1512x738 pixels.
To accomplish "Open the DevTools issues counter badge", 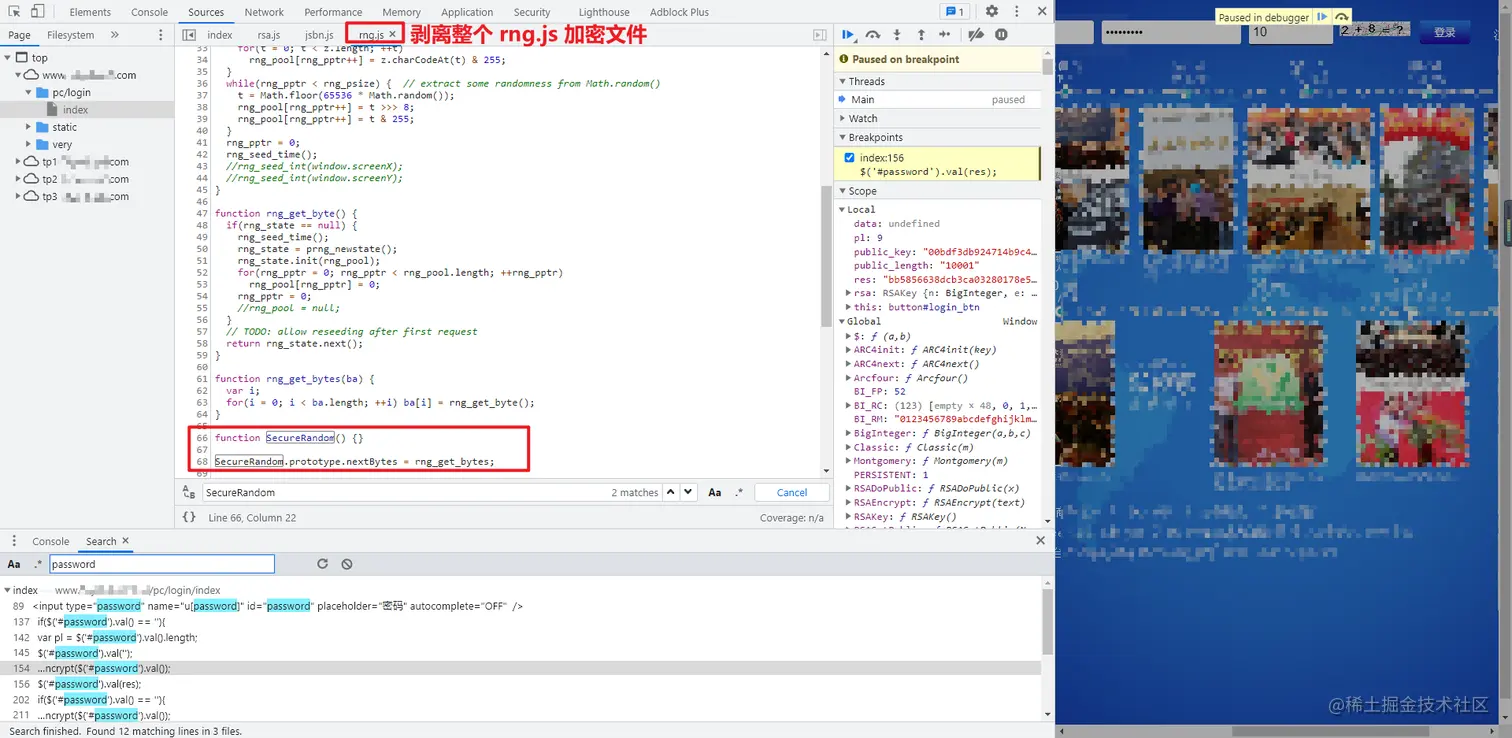I will tap(954, 12).
